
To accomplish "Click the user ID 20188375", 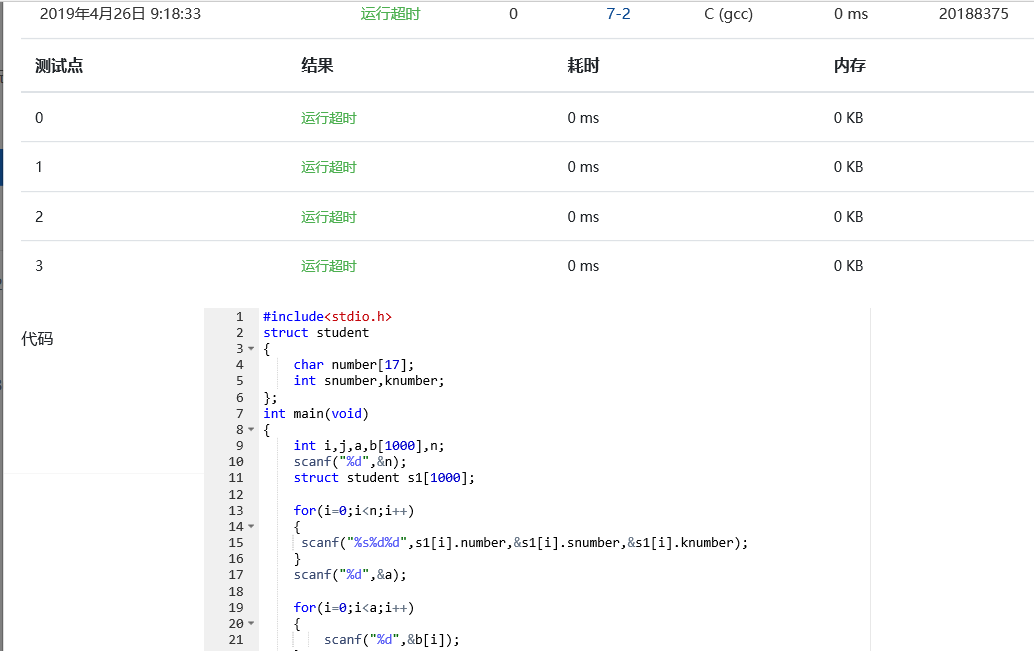I will click(973, 14).
